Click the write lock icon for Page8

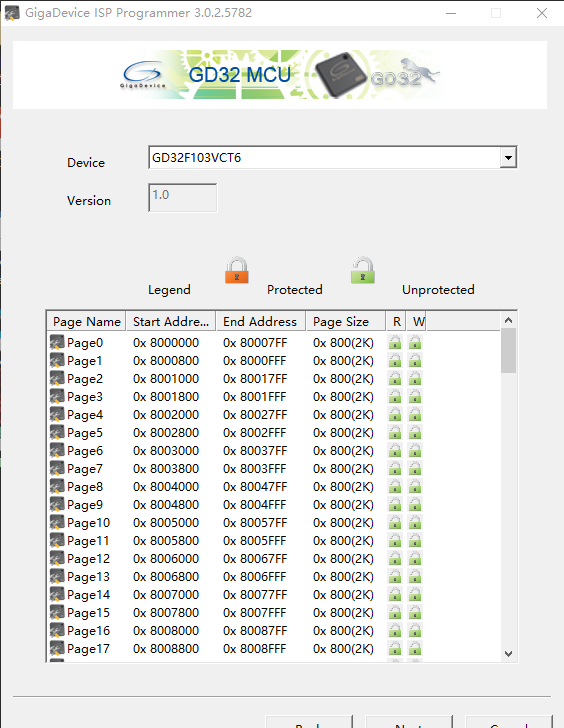coord(415,487)
